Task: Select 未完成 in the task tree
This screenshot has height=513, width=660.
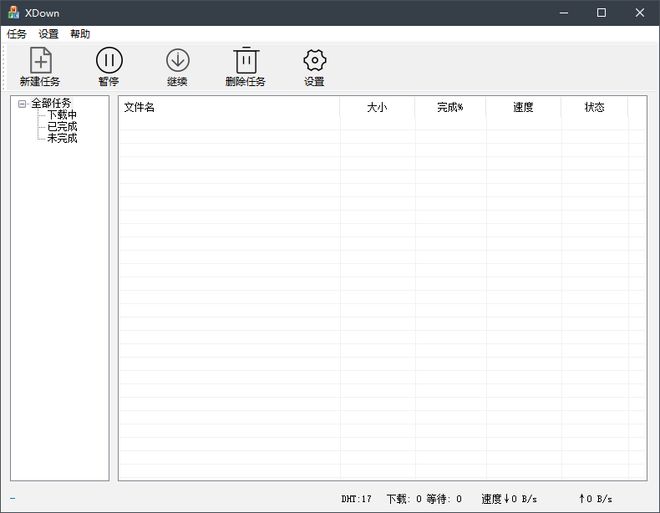Action: click(x=62, y=138)
